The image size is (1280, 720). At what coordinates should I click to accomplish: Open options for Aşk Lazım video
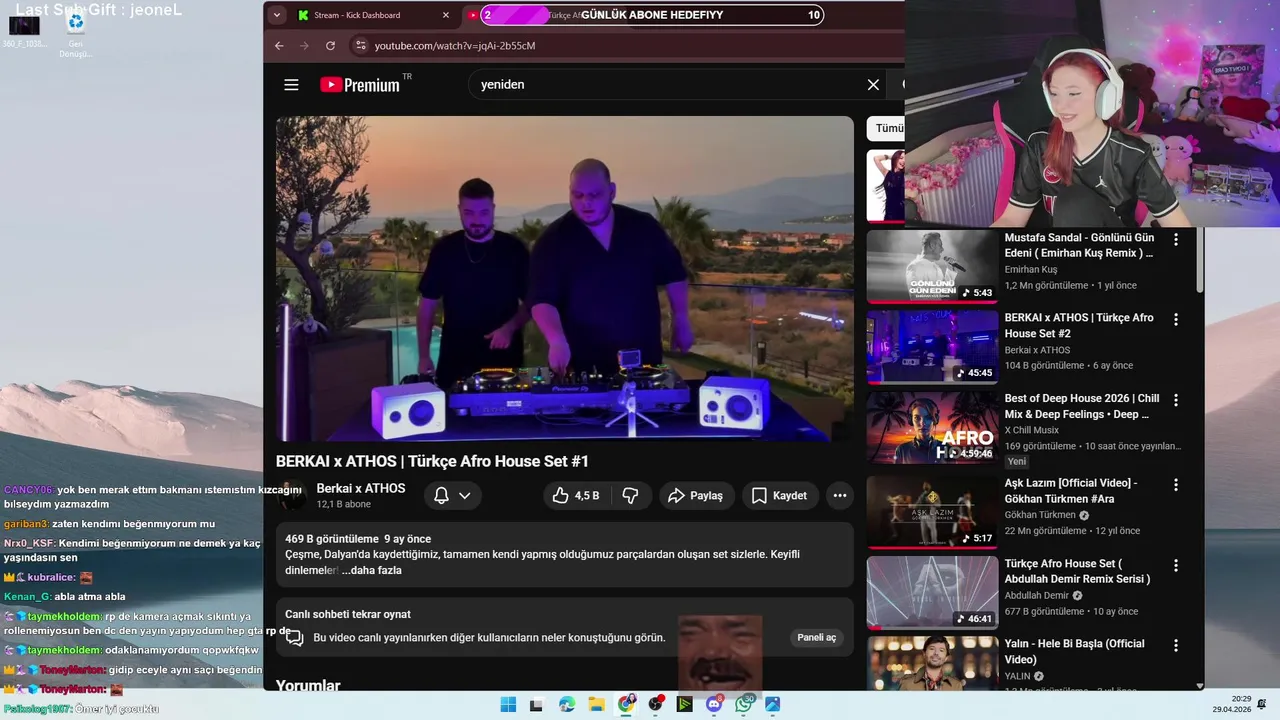[x=1176, y=485]
